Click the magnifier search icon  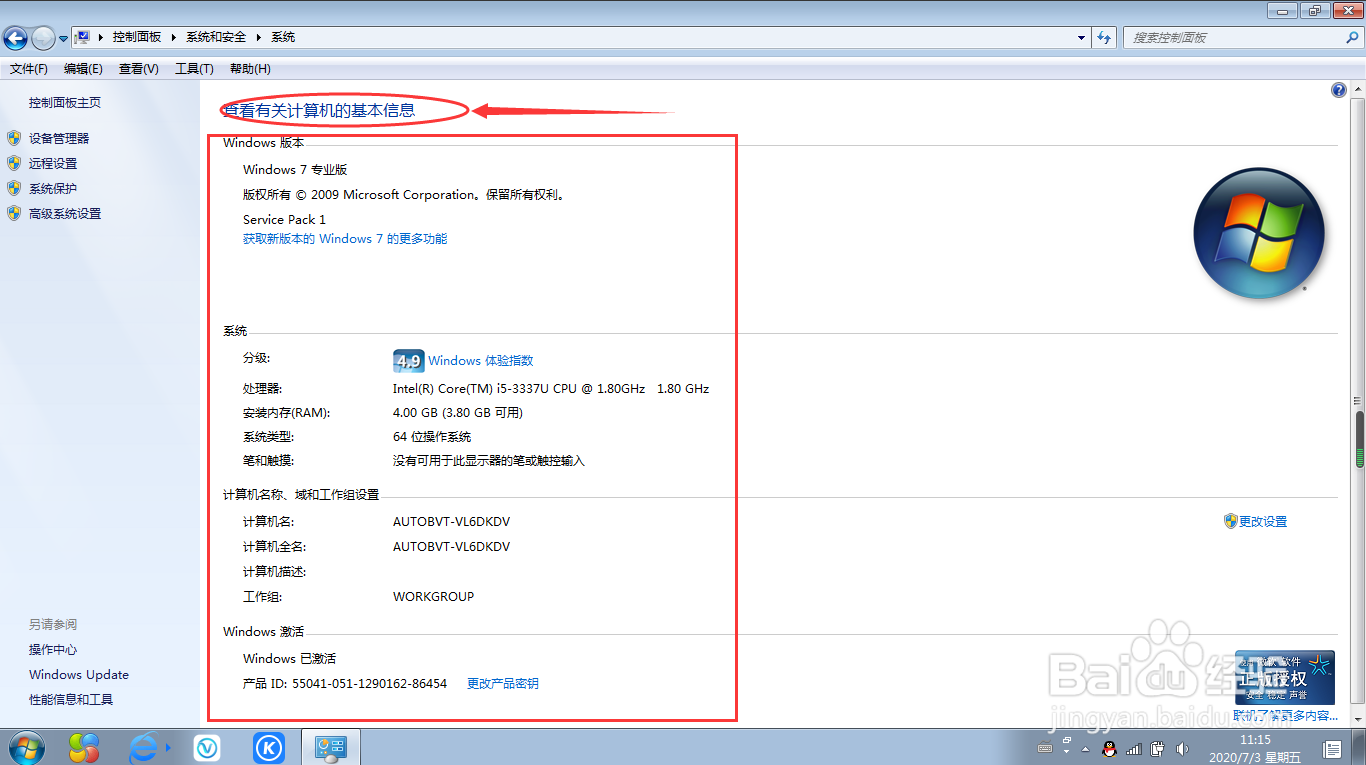(x=1352, y=37)
